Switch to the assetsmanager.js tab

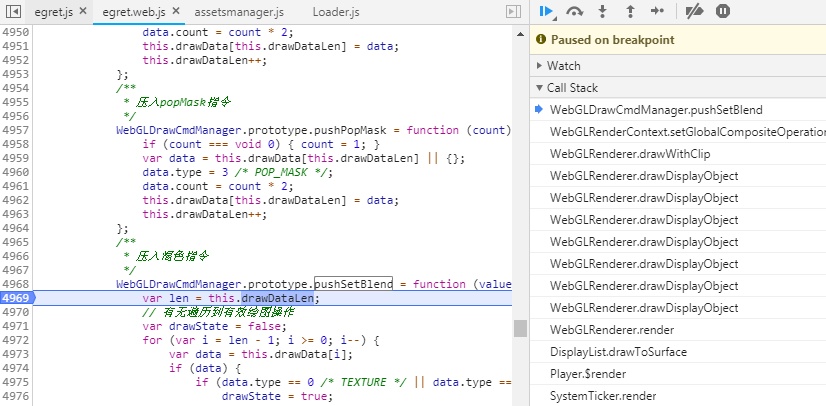(239, 12)
